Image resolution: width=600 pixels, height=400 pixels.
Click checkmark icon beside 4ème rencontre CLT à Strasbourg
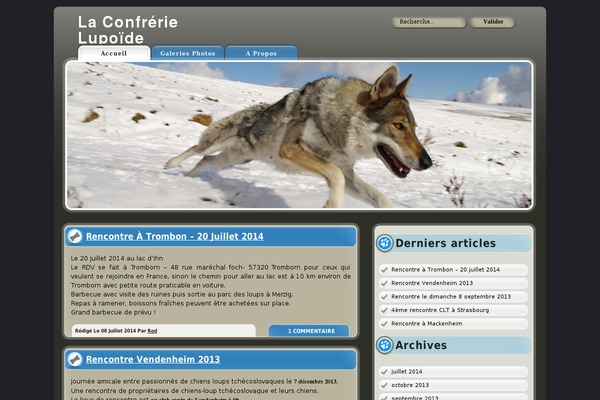tap(384, 310)
